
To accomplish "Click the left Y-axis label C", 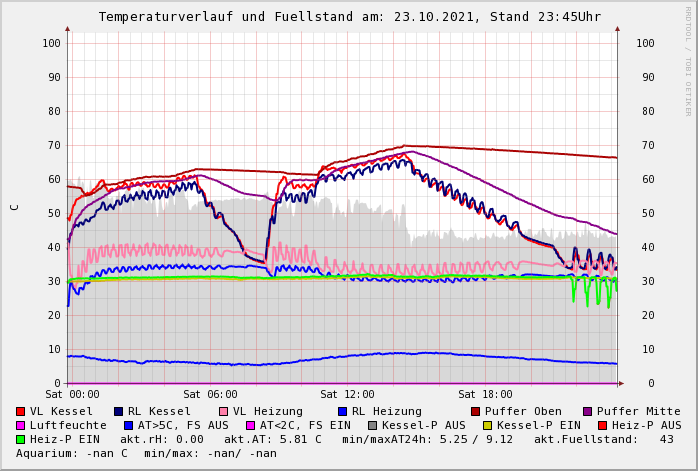I will (x=14, y=207).
